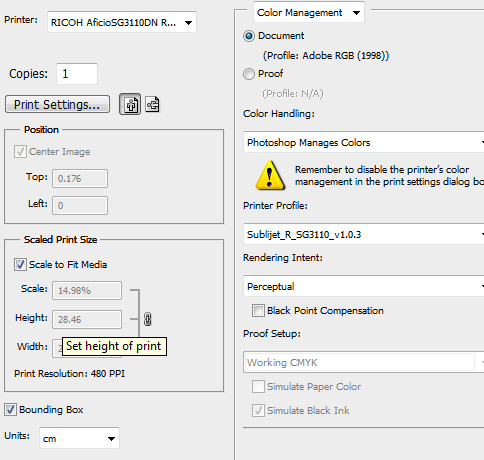Open the Printer Profile Sublijet dropdown
Viewport: 484px width, 460px height.
364,234
